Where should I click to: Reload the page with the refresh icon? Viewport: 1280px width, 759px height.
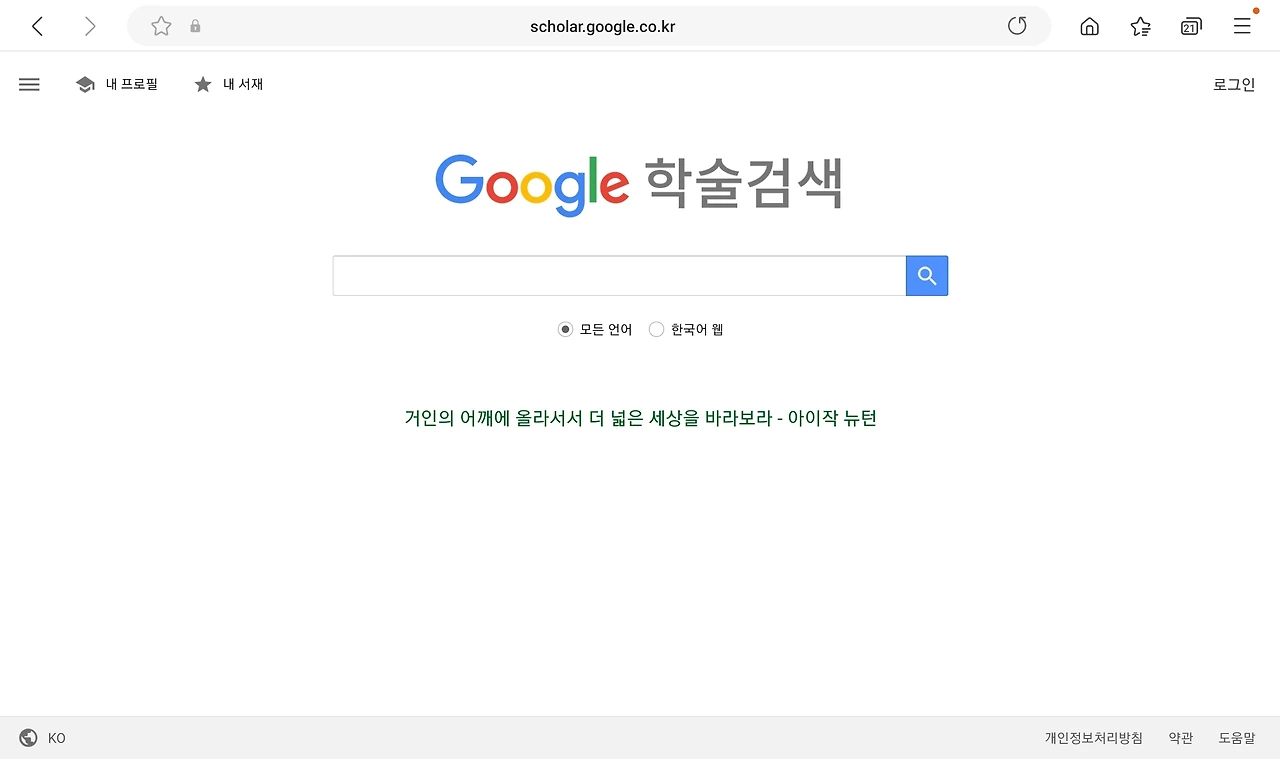[x=1017, y=26]
